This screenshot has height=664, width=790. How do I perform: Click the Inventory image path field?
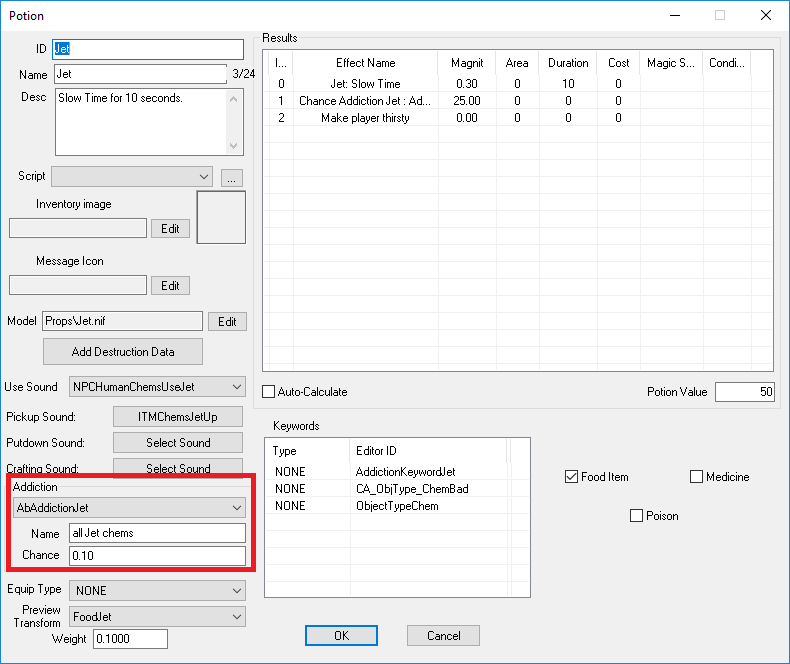coord(78,228)
